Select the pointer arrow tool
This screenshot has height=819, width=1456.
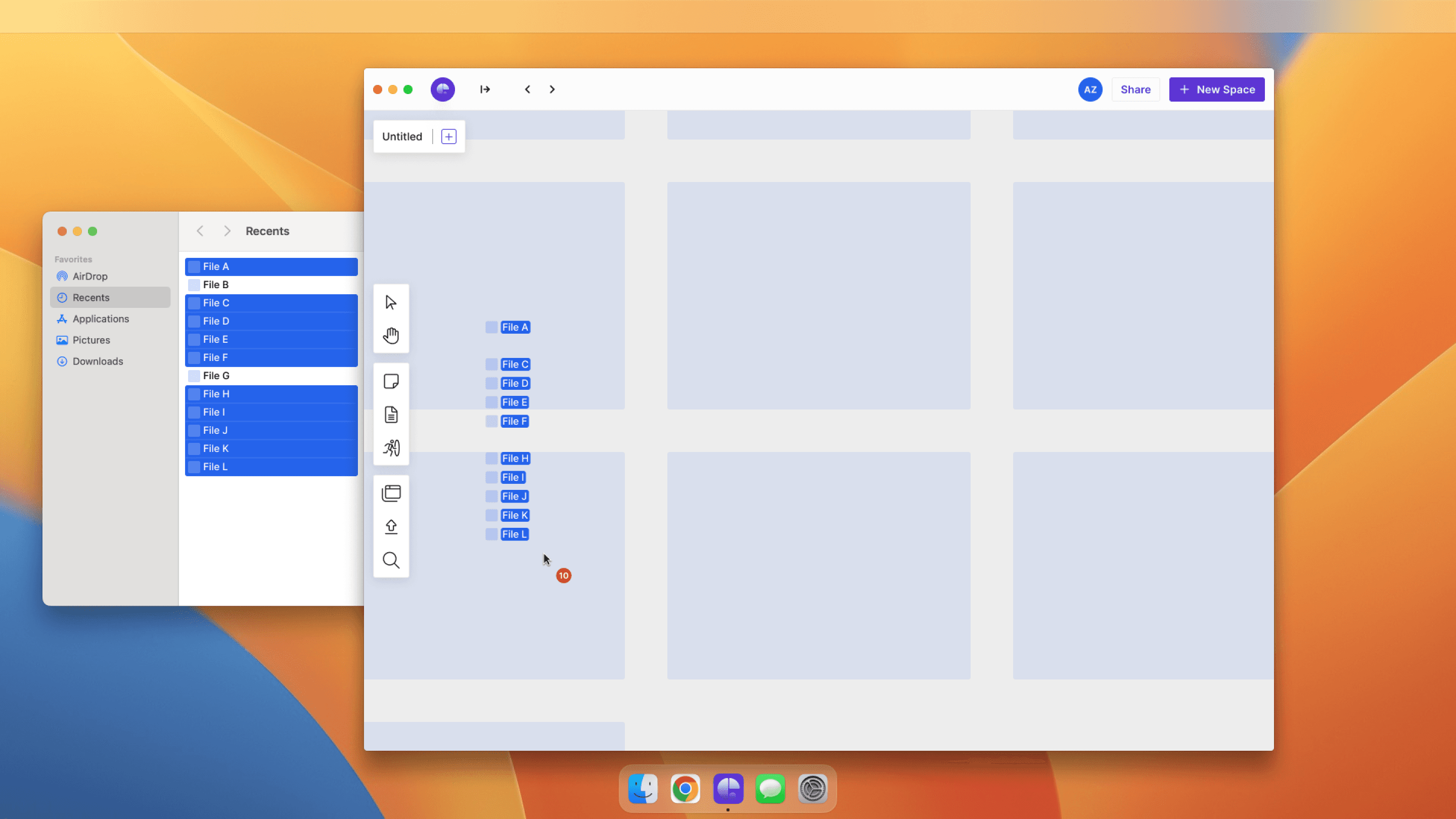(391, 302)
